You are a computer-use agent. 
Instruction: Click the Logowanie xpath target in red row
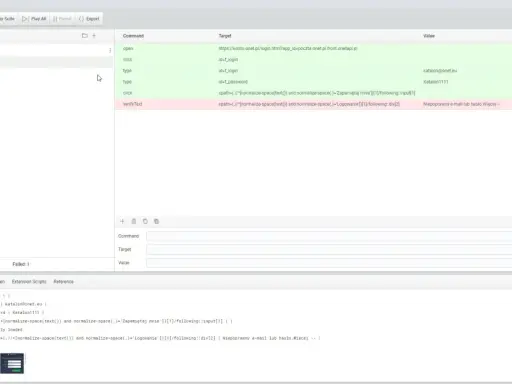tap(309, 104)
